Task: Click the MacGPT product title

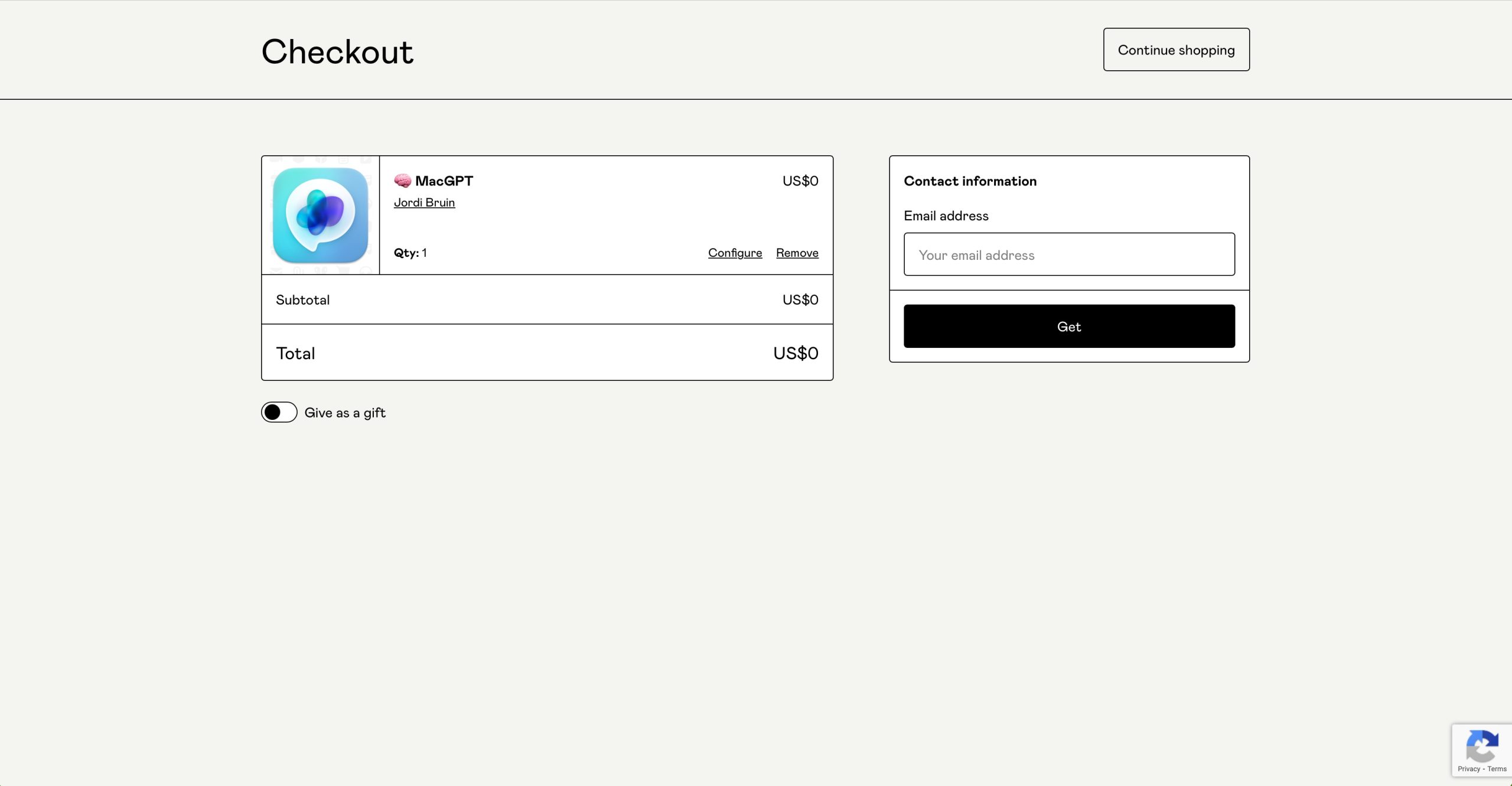Action: [444, 181]
